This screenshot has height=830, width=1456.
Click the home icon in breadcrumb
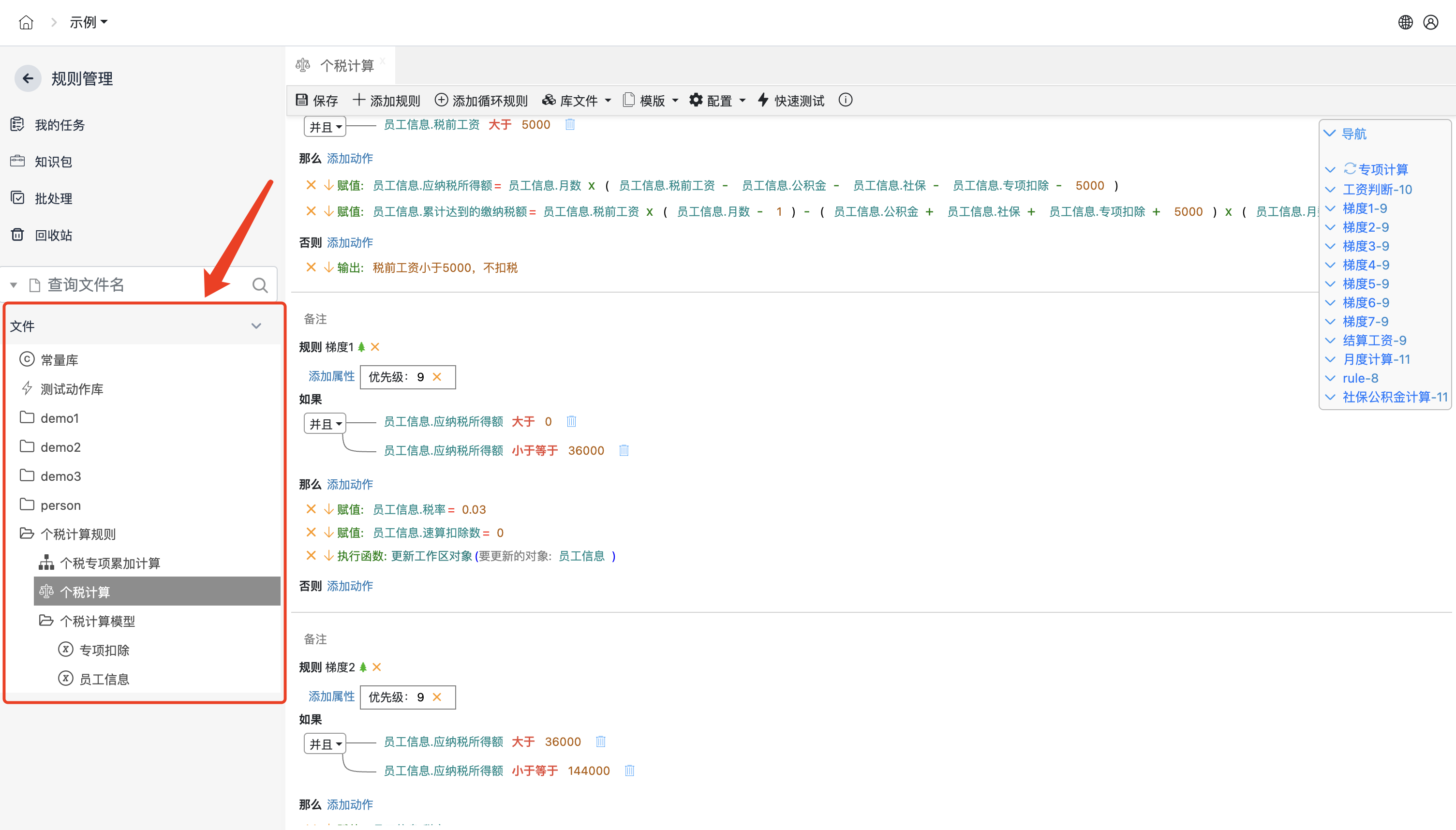tap(26, 22)
